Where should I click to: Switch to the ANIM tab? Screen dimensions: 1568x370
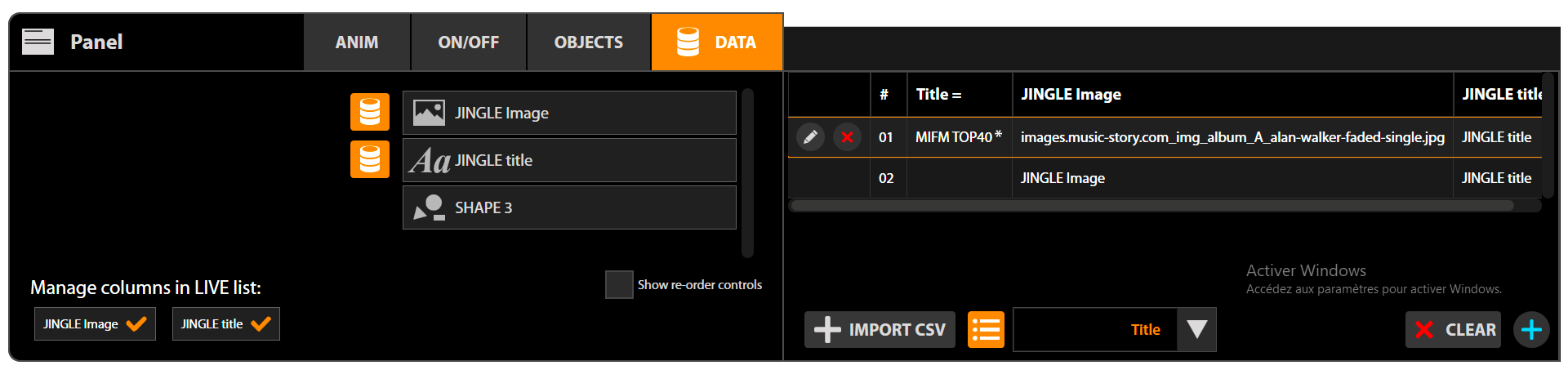pos(357,42)
